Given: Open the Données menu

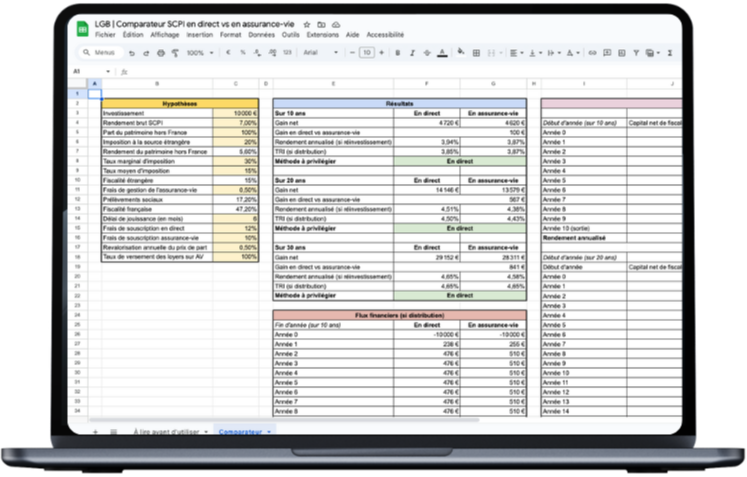Looking at the screenshot, I should pyautogui.click(x=262, y=35).
